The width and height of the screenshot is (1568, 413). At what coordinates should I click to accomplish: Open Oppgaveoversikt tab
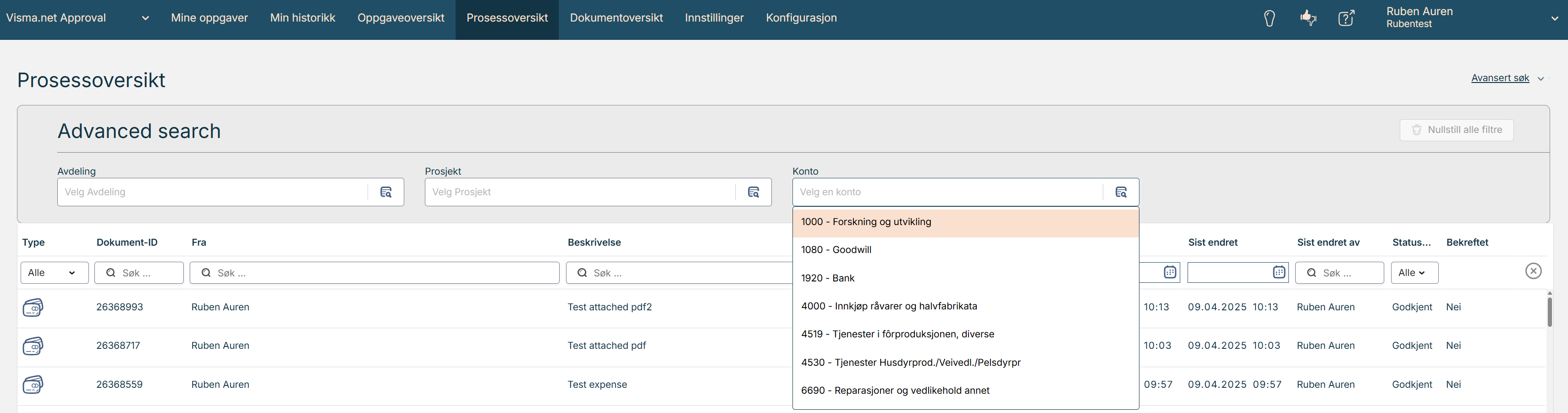tap(401, 18)
